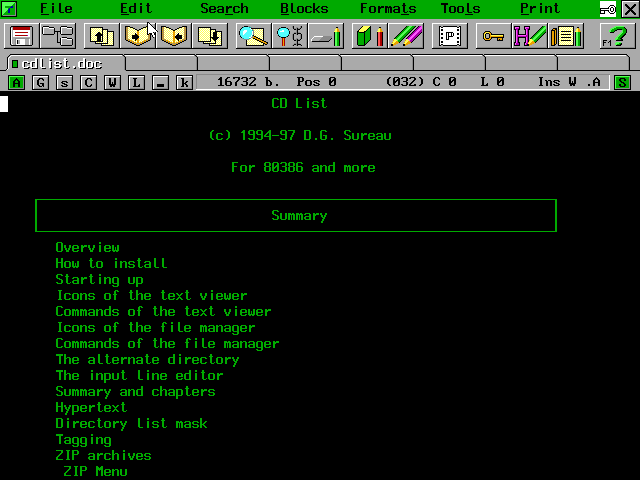Toggle the green S indicator at right
Screen dimensions: 640x480
pyautogui.click(x=622, y=82)
